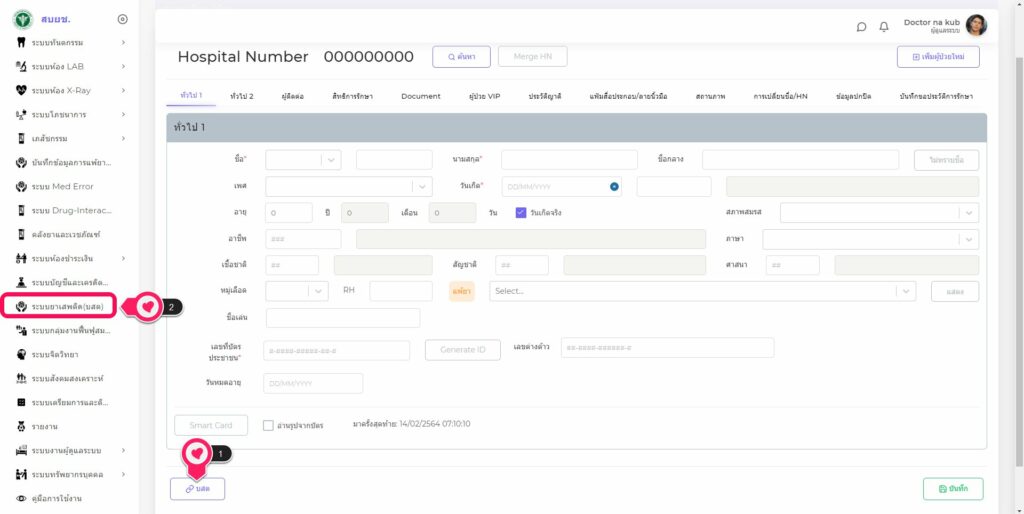The height and width of the screenshot is (514, 1024).
Task: Switch to the Document tab
Action: (x=421, y=96)
